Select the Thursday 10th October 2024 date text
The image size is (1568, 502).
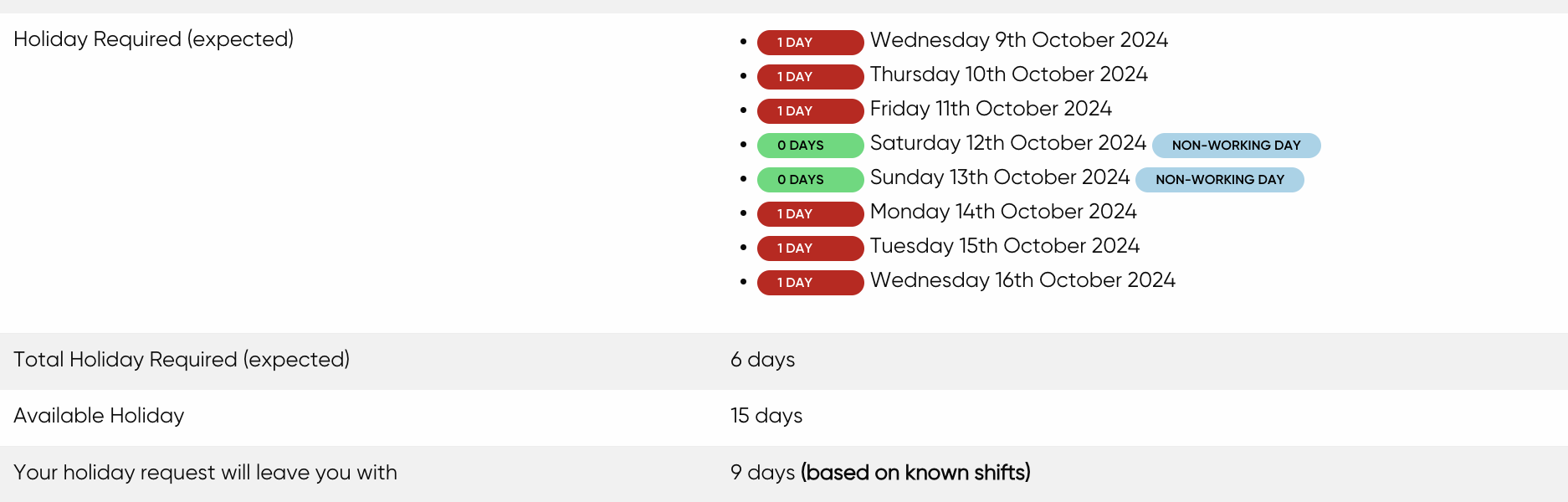[x=1008, y=74]
